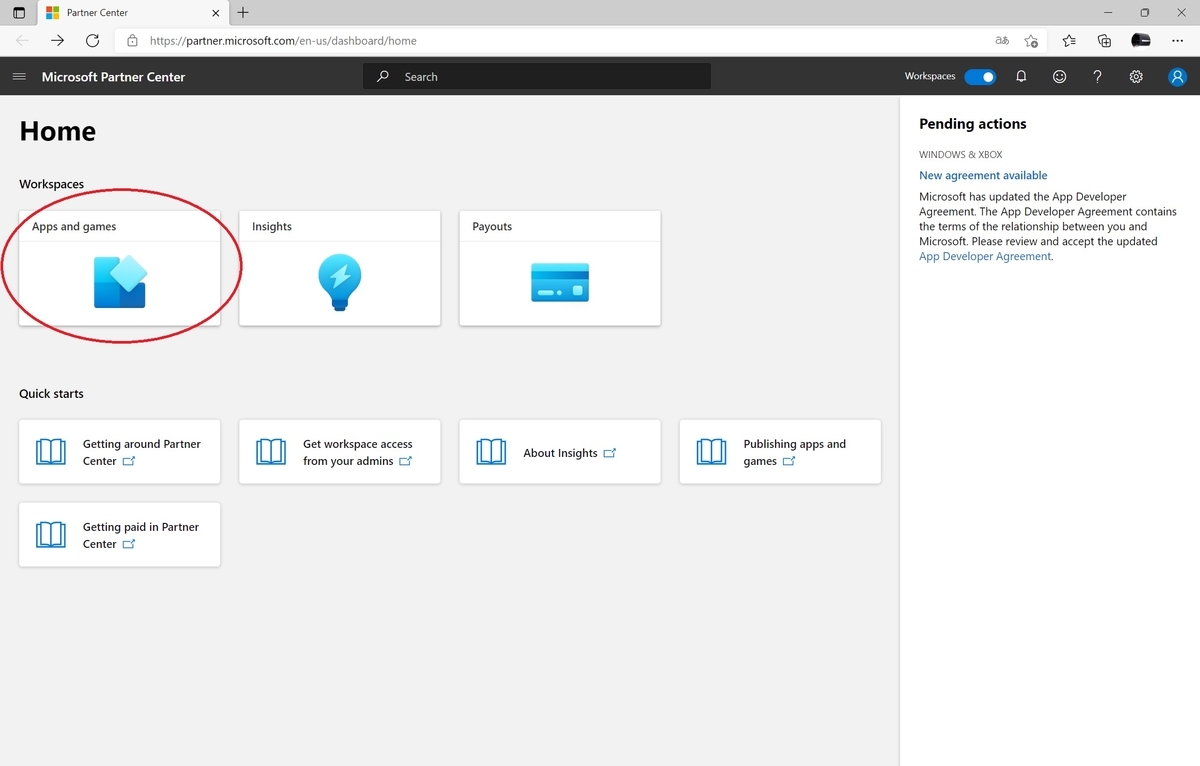Open the account profile avatar

point(1177,77)
